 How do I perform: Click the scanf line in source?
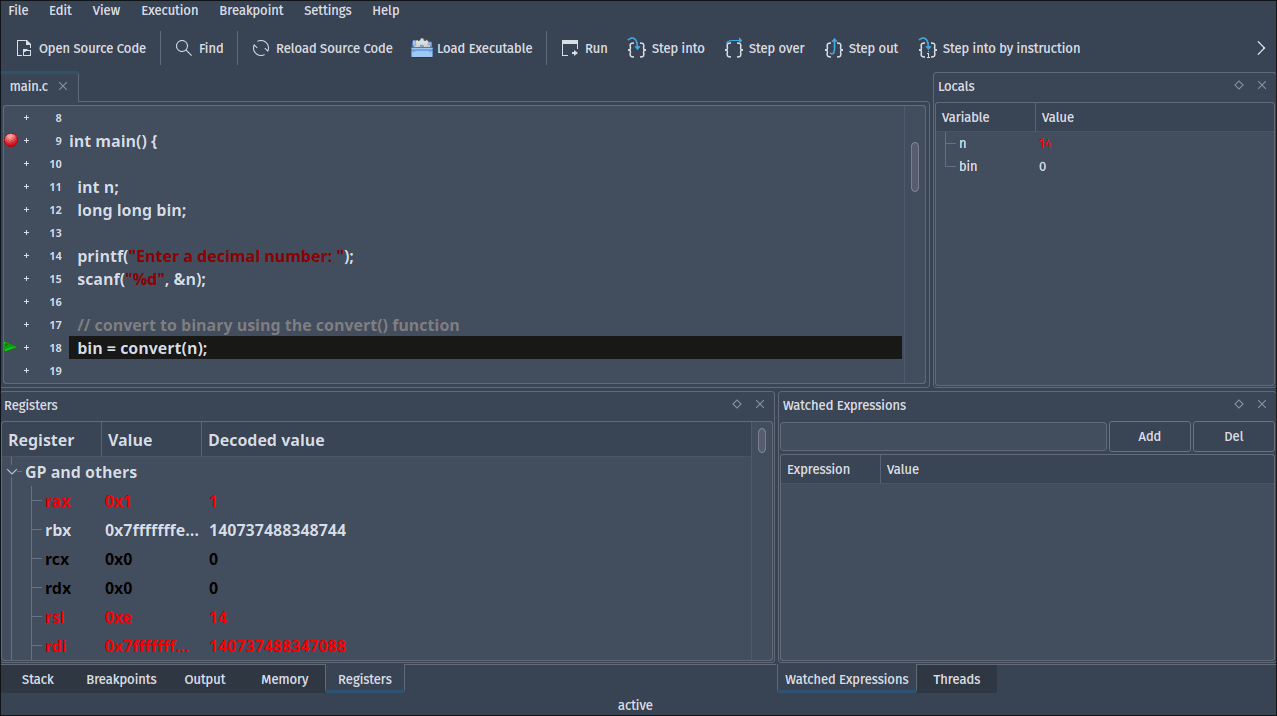(x=141, y=279)
